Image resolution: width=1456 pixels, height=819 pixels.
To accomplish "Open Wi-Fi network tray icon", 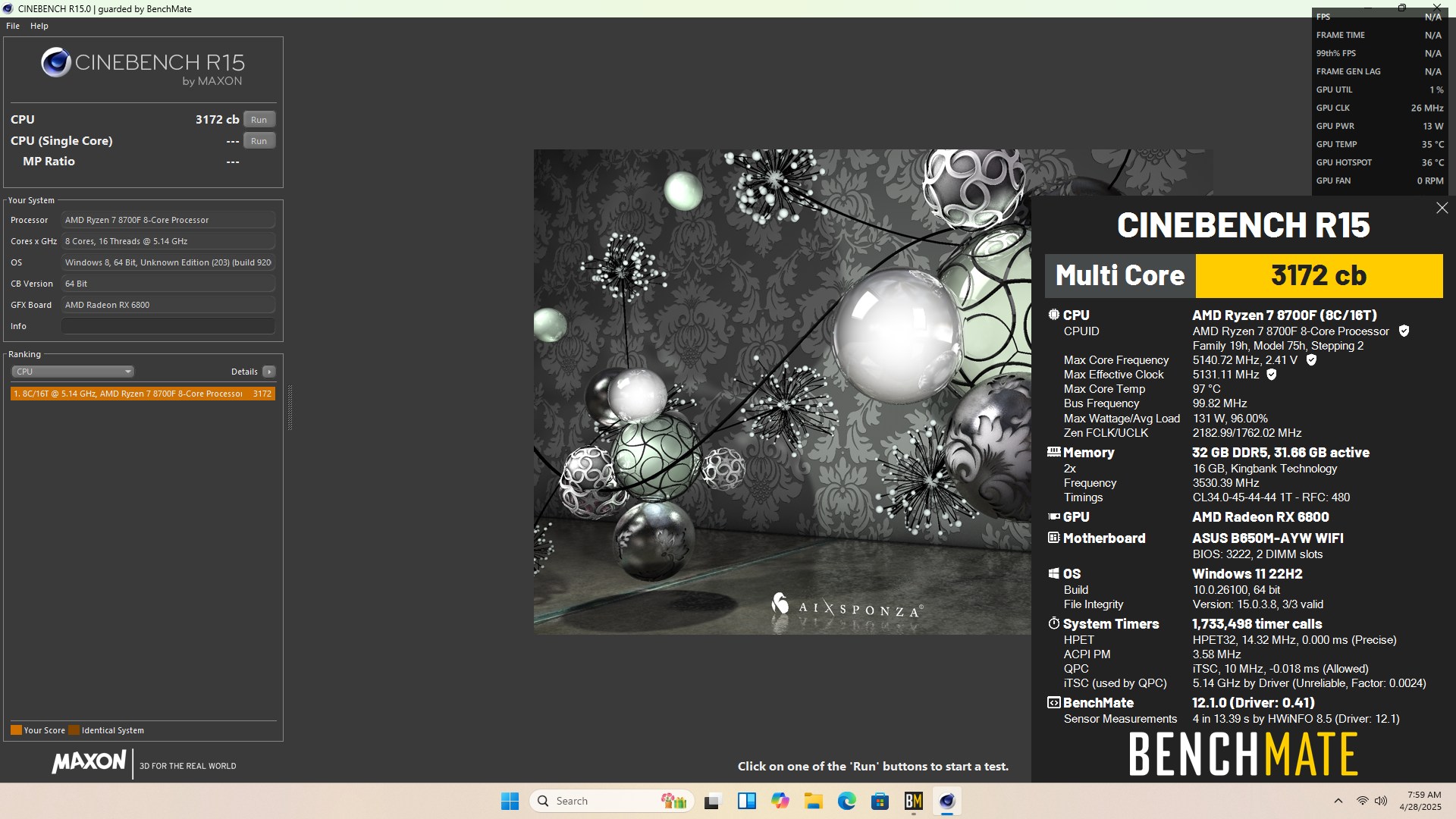I will coord(1363,801).
